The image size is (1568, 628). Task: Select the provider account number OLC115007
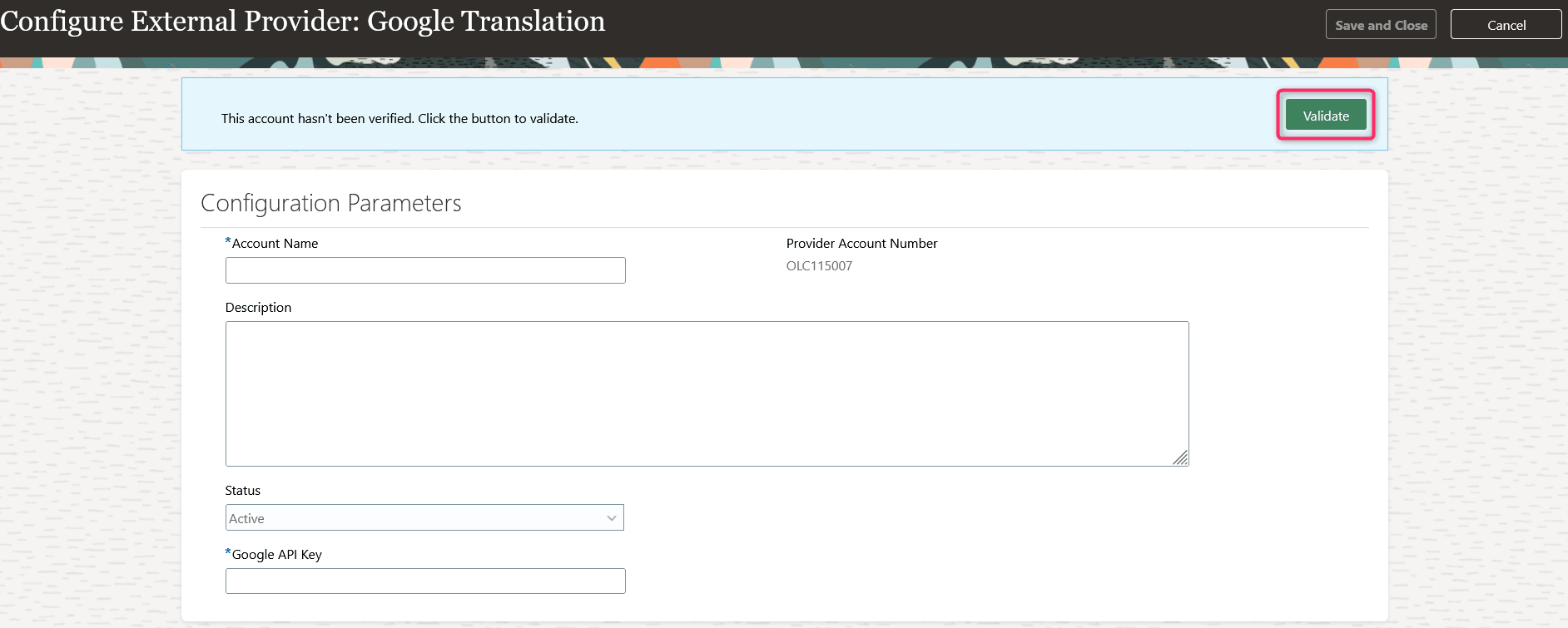(819, 266)
